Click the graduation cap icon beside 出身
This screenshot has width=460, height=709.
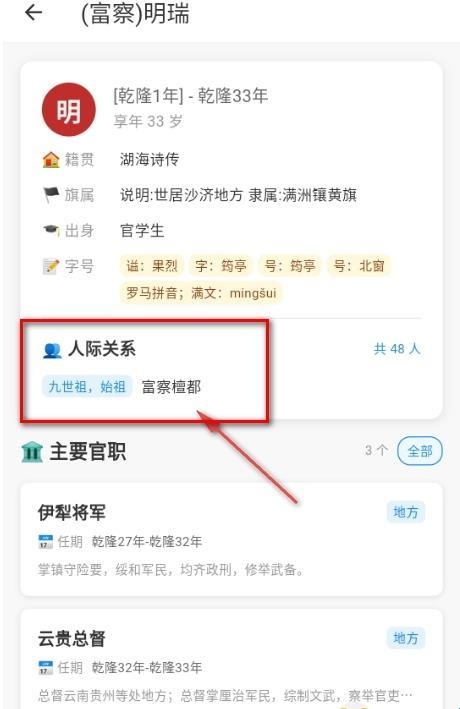[x=51, y=230]
